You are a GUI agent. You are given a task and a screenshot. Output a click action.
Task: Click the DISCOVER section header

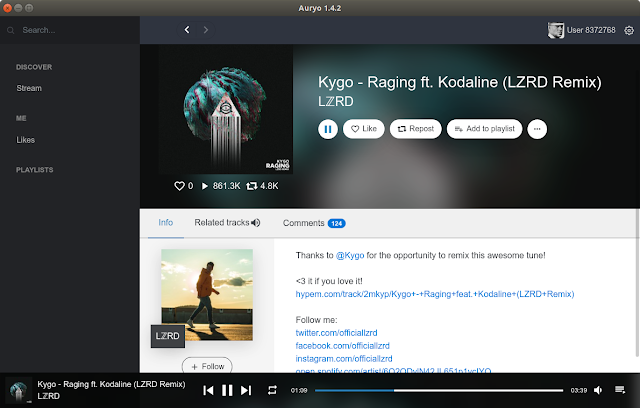pyautogui.click(x=34, y=67)
